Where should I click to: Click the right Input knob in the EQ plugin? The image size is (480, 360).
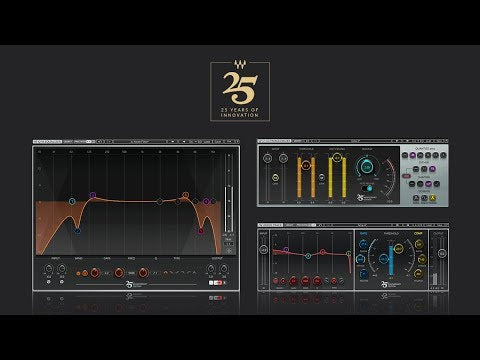click(62, 268)
